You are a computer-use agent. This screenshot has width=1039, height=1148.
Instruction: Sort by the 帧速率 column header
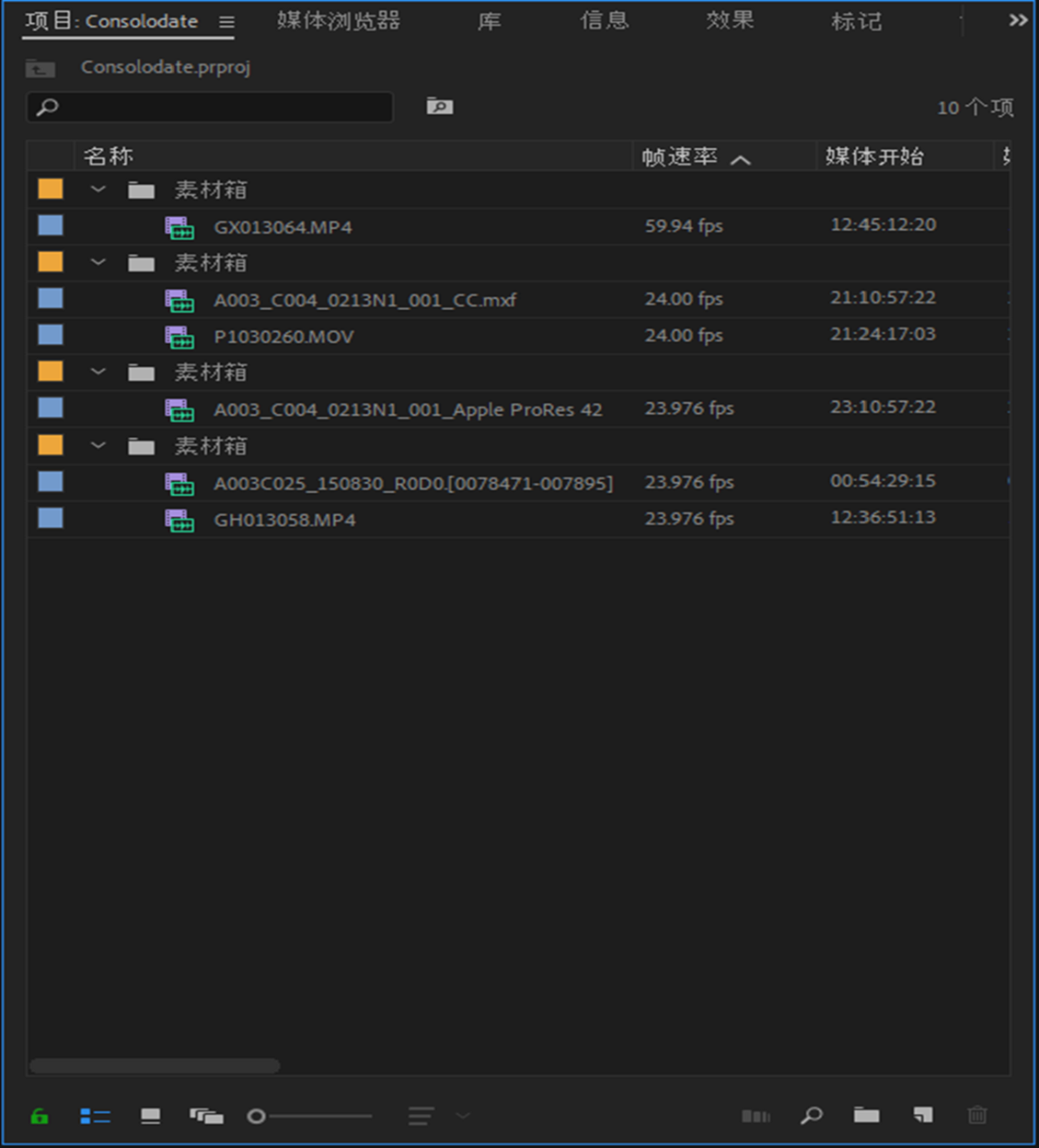coord(681,156)
